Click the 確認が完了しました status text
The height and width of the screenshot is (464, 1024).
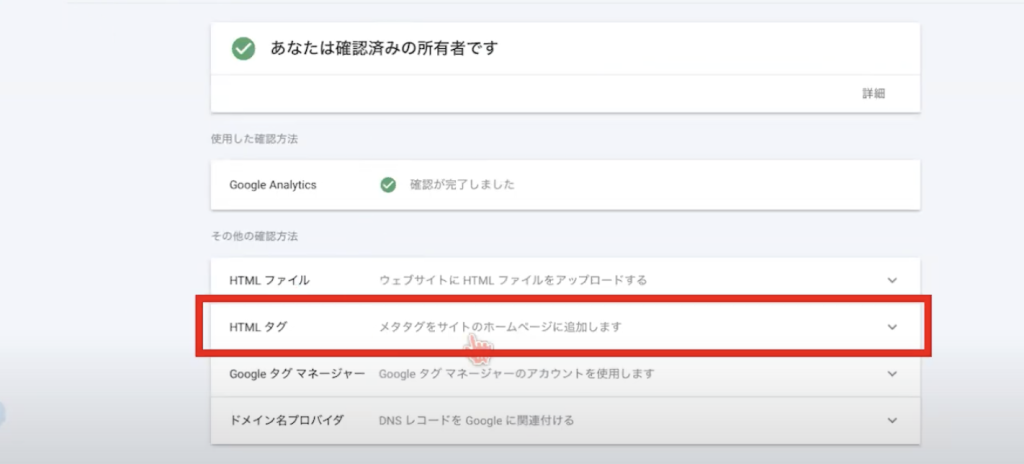462,185
